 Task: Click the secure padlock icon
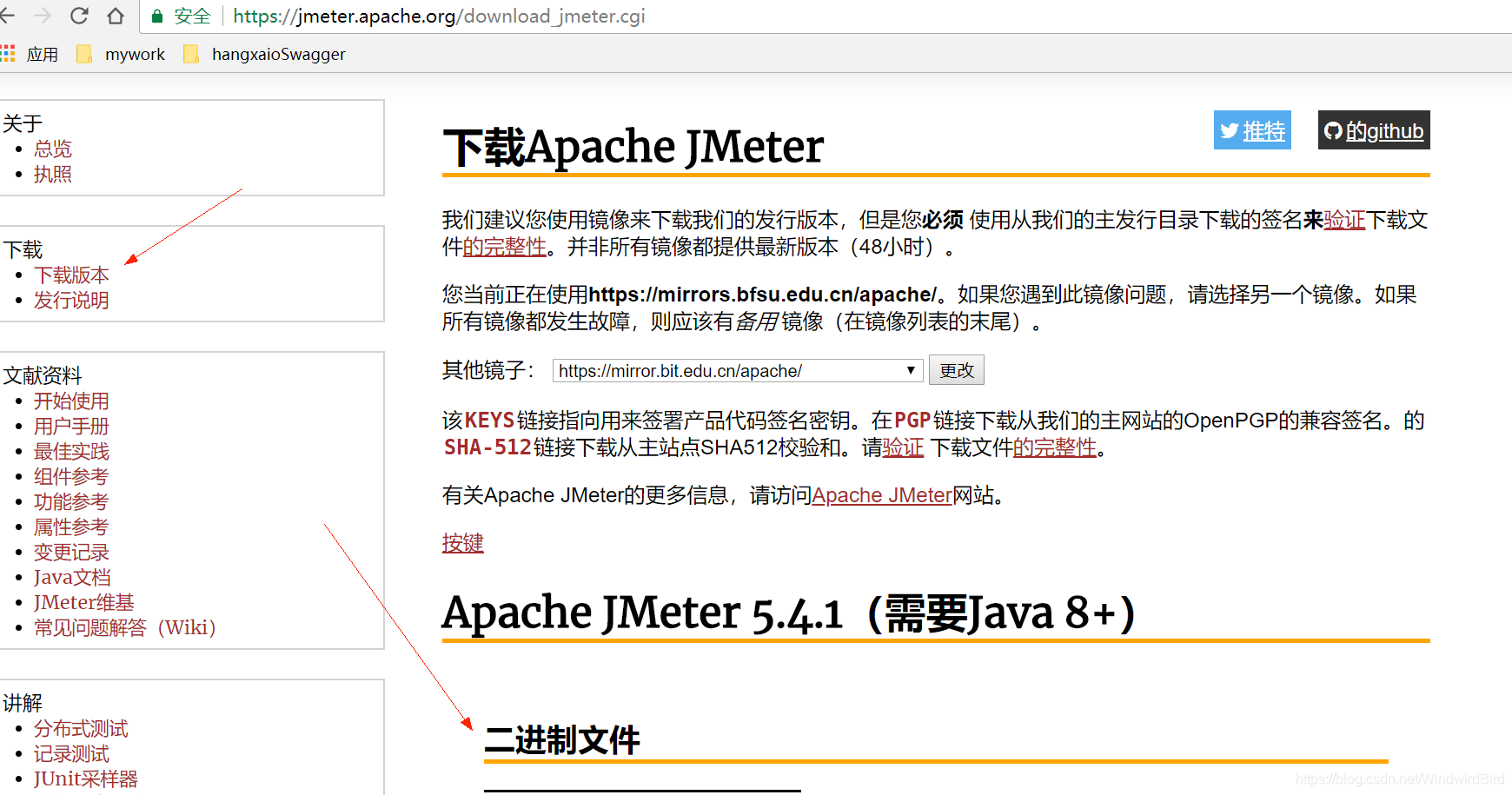point(157,17)
